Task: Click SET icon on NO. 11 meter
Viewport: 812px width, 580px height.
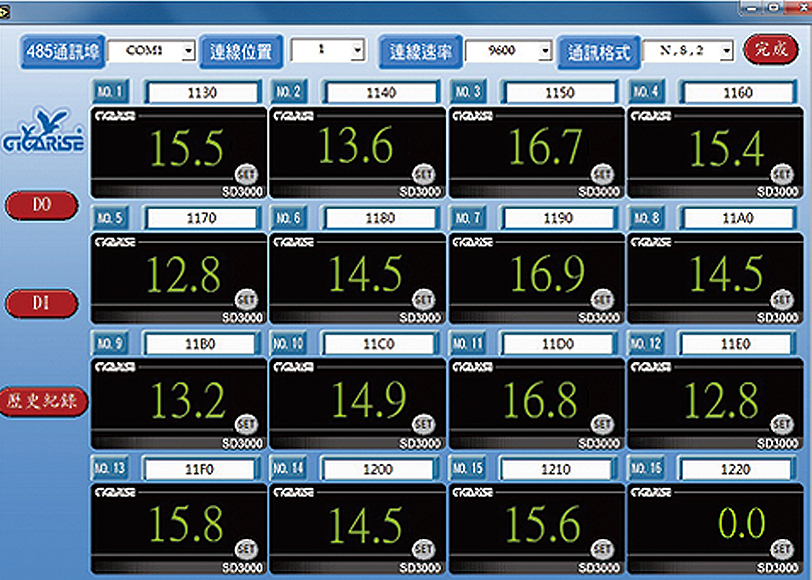Action: [x=602, y=425]
